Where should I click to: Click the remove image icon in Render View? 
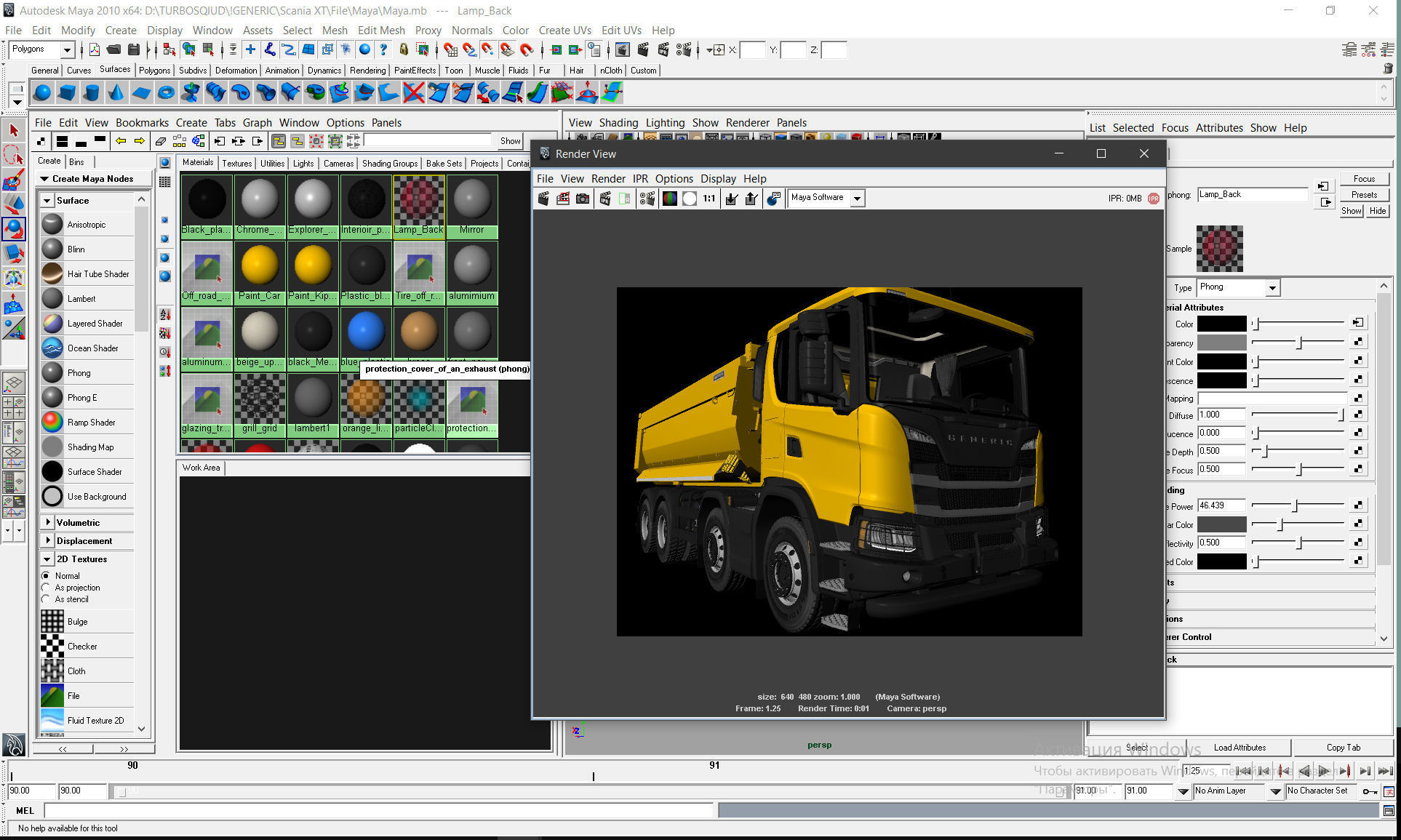[751, 198]
